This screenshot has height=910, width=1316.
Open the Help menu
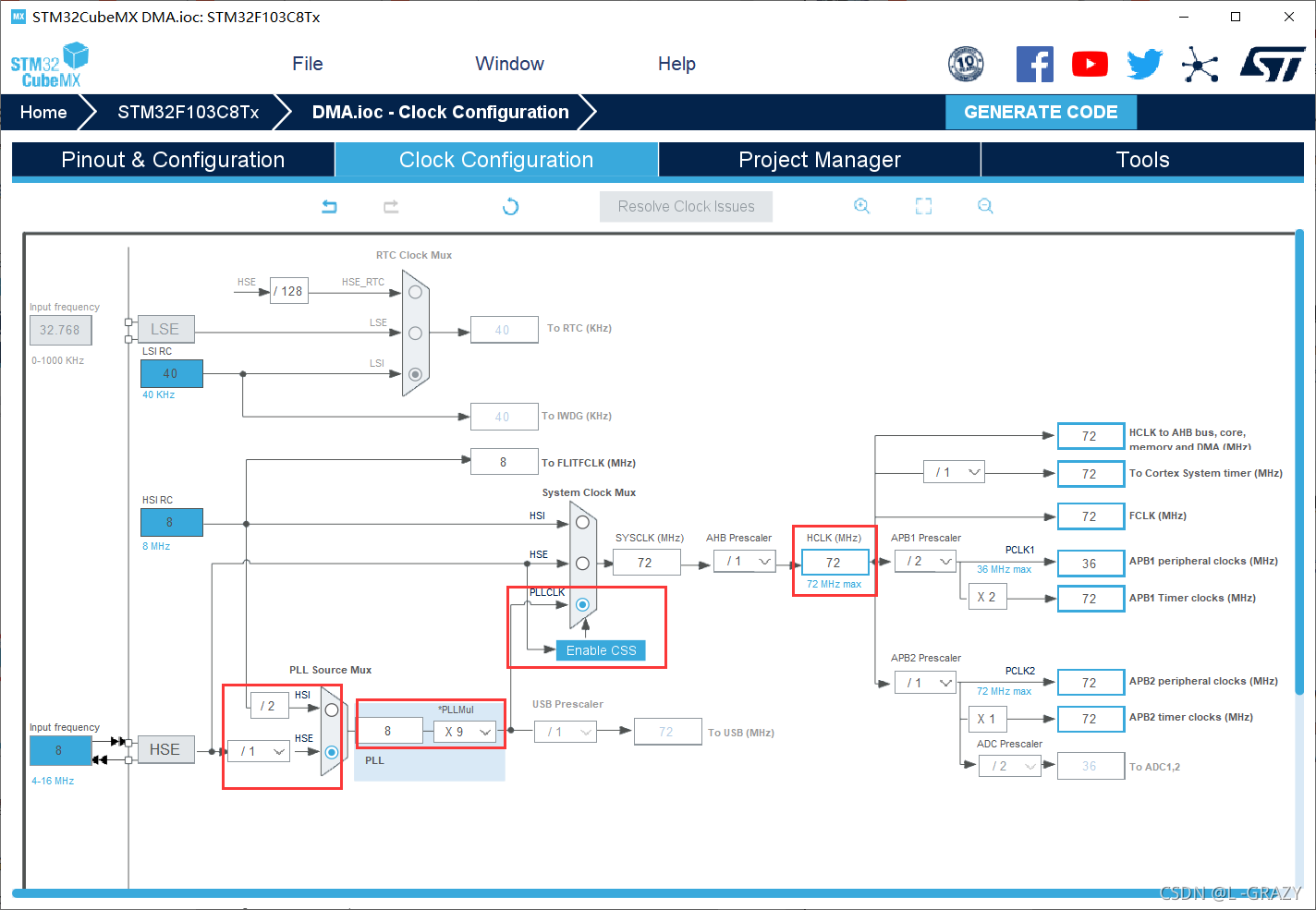click(x=676, y=64)
